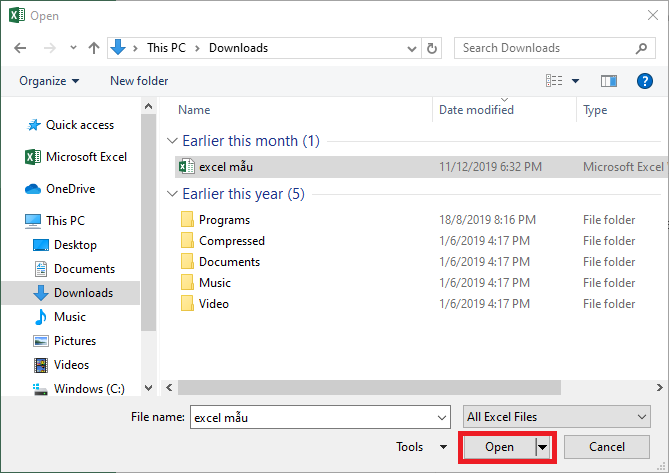Open the All Excel Files type dropdown

(x=558, y=417)
